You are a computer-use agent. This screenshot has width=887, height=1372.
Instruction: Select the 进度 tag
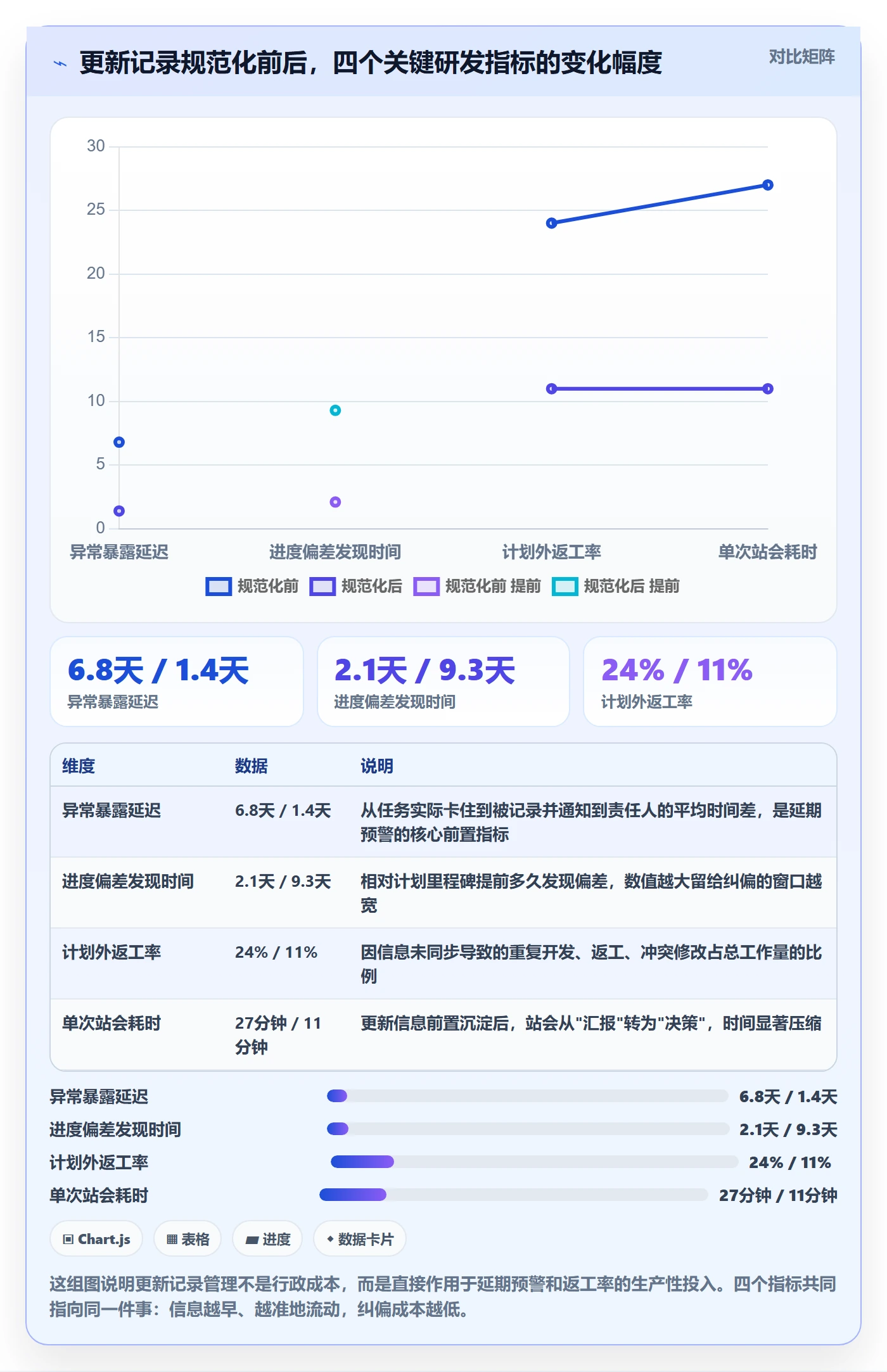[x=267, y=1239]
